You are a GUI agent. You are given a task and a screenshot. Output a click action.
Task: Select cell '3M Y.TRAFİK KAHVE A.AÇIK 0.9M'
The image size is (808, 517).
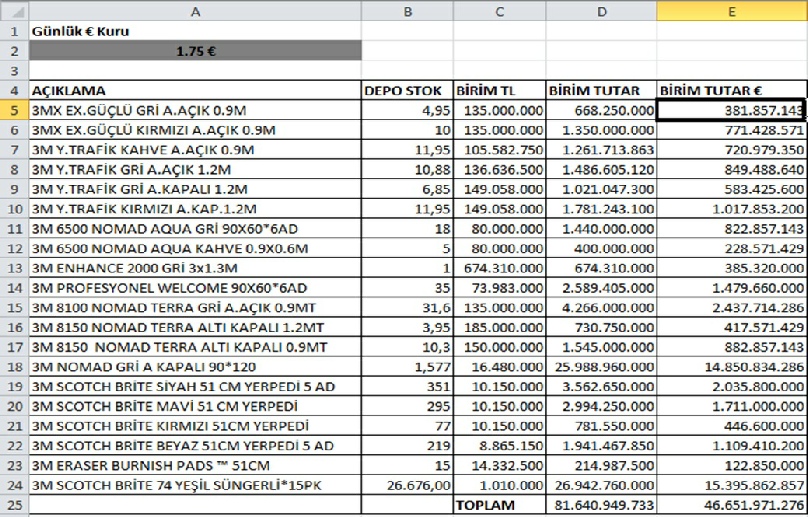coord(195,150)
